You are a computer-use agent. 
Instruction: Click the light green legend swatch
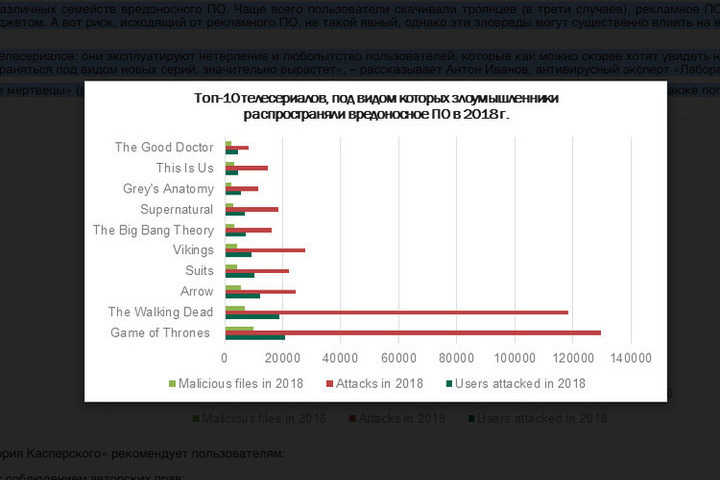click(x=172, y=384)
